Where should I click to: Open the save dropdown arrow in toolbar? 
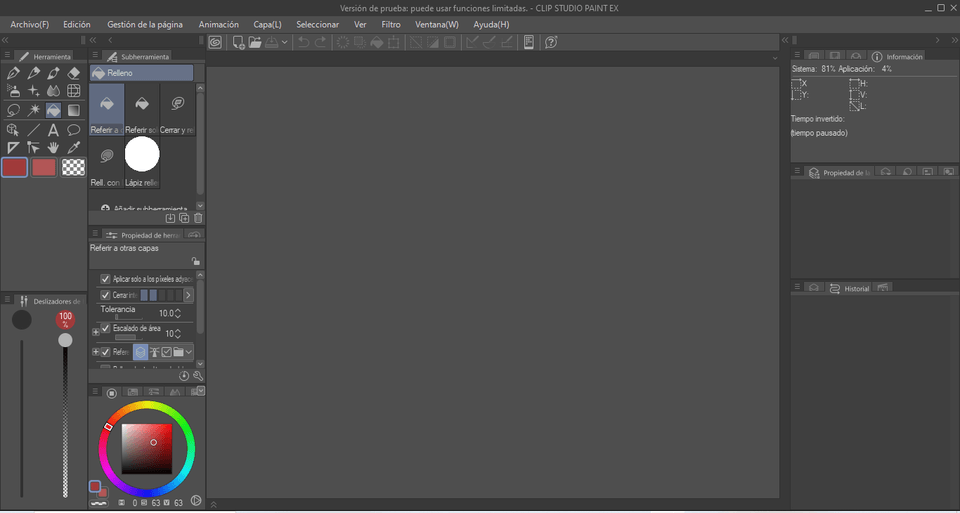coord(286,42)
